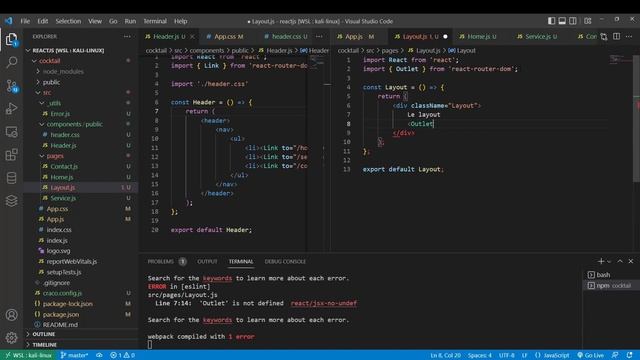Open the Selection menu

click(x=68, y=21)
